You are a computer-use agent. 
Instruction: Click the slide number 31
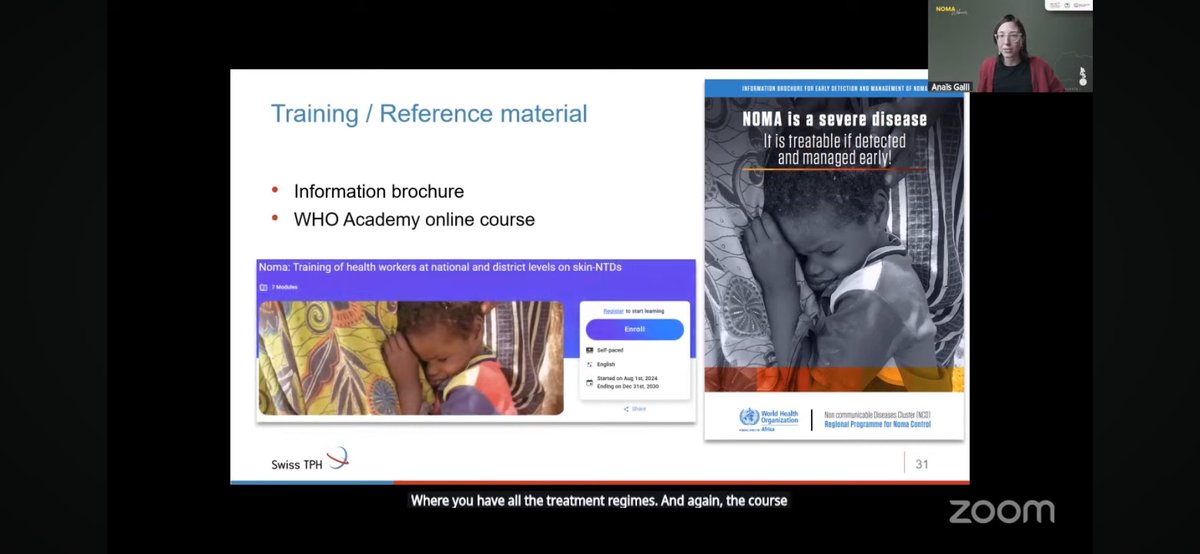[922, 464]
